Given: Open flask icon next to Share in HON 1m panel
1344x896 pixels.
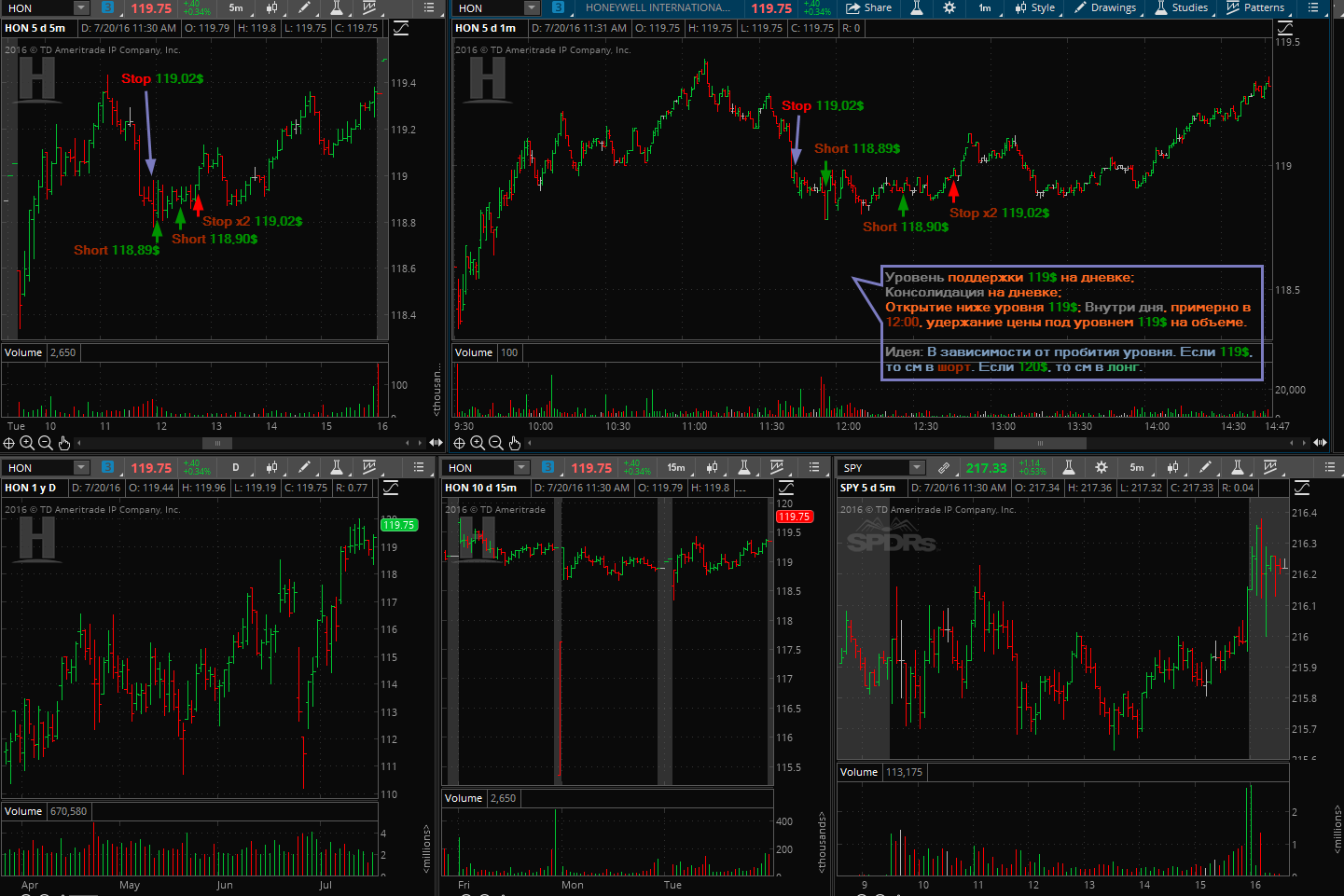Looking at the screenshot, I should [x=917, y=7].
